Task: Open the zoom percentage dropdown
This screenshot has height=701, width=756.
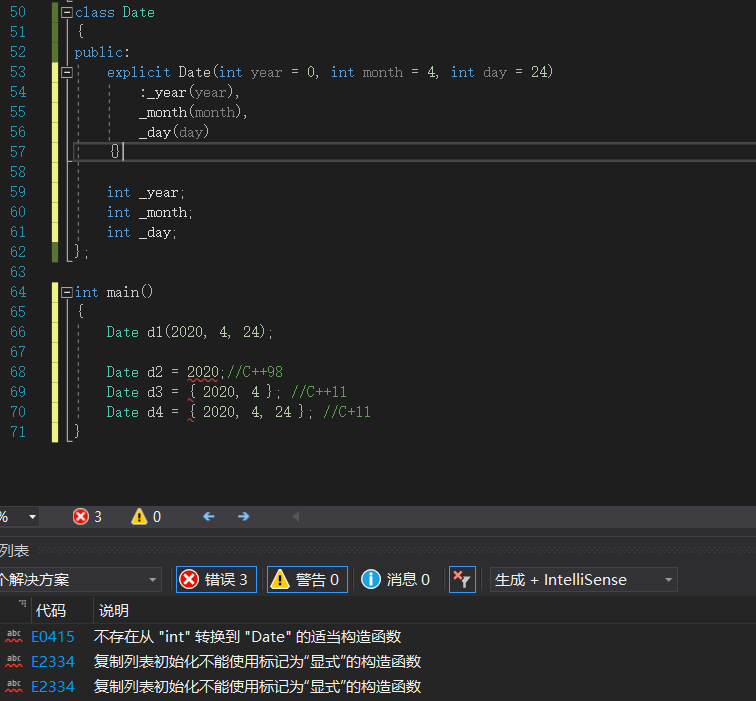Action: coord(32,517)
